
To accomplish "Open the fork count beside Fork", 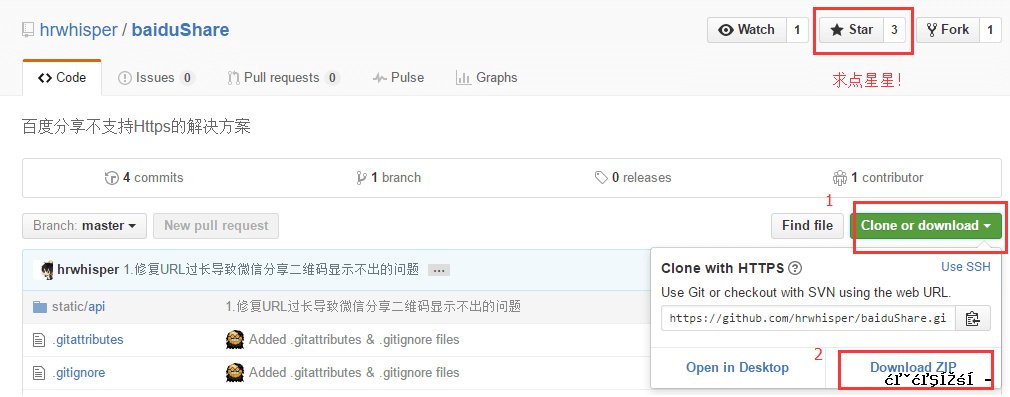I will 990,30.
